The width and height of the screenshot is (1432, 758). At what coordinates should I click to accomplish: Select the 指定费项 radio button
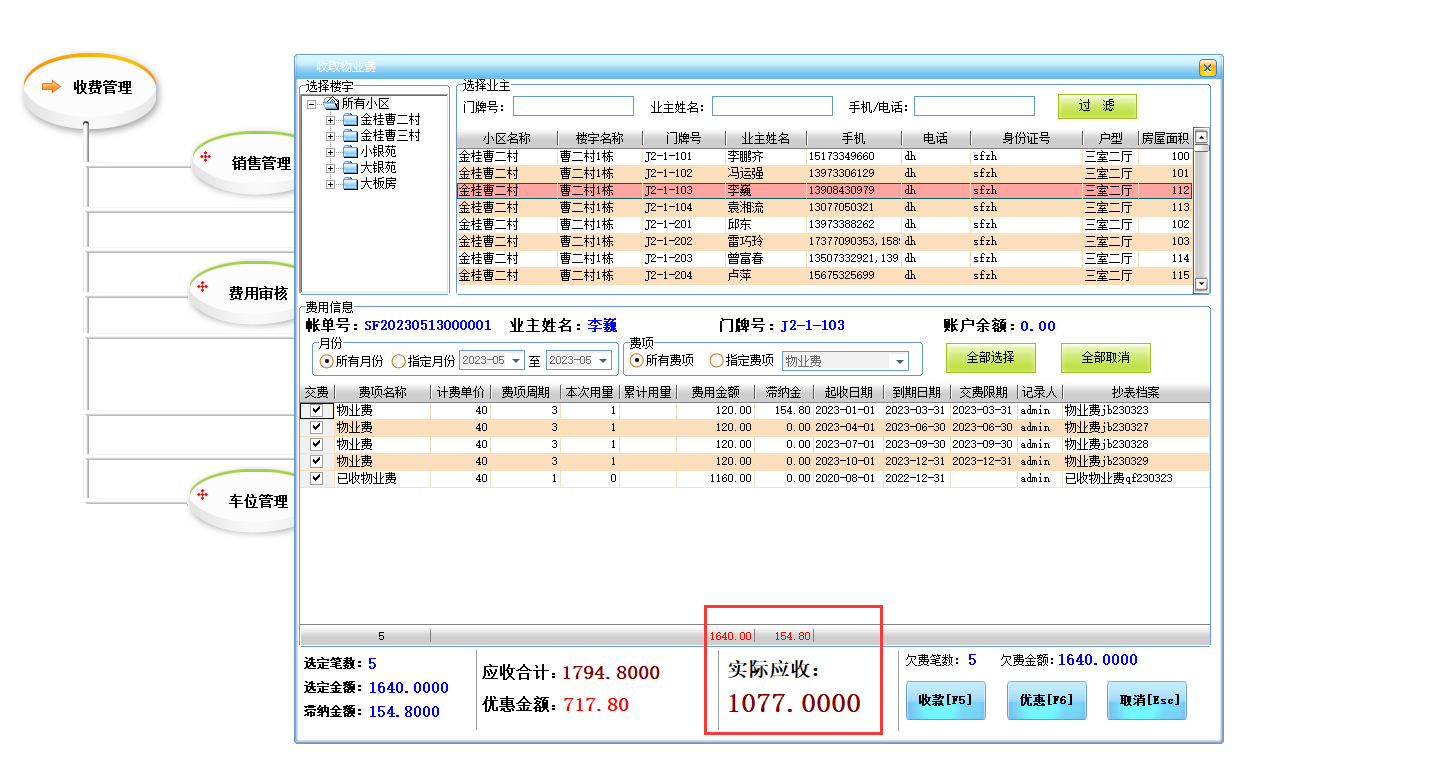coord(716,361)
